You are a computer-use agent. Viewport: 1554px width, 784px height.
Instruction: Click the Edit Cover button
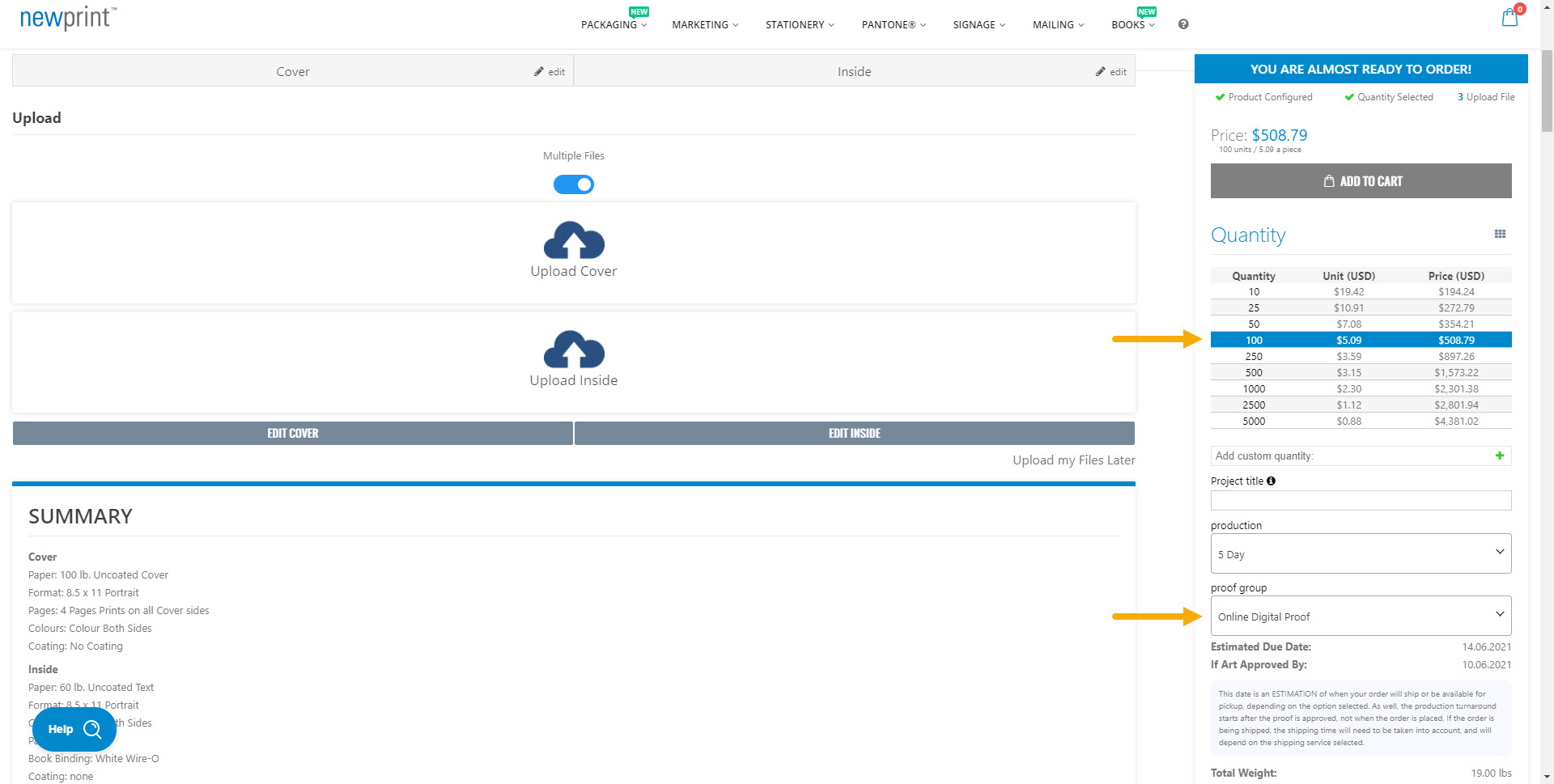(293, 433)
